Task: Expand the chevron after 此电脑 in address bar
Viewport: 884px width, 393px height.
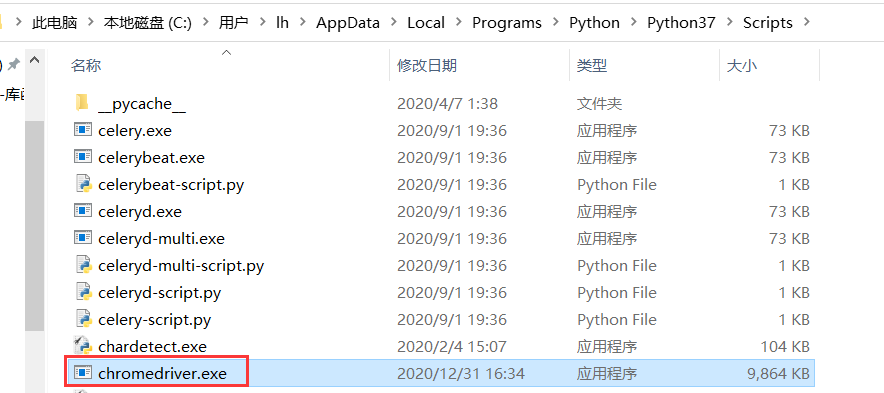Action: point(90,23)
